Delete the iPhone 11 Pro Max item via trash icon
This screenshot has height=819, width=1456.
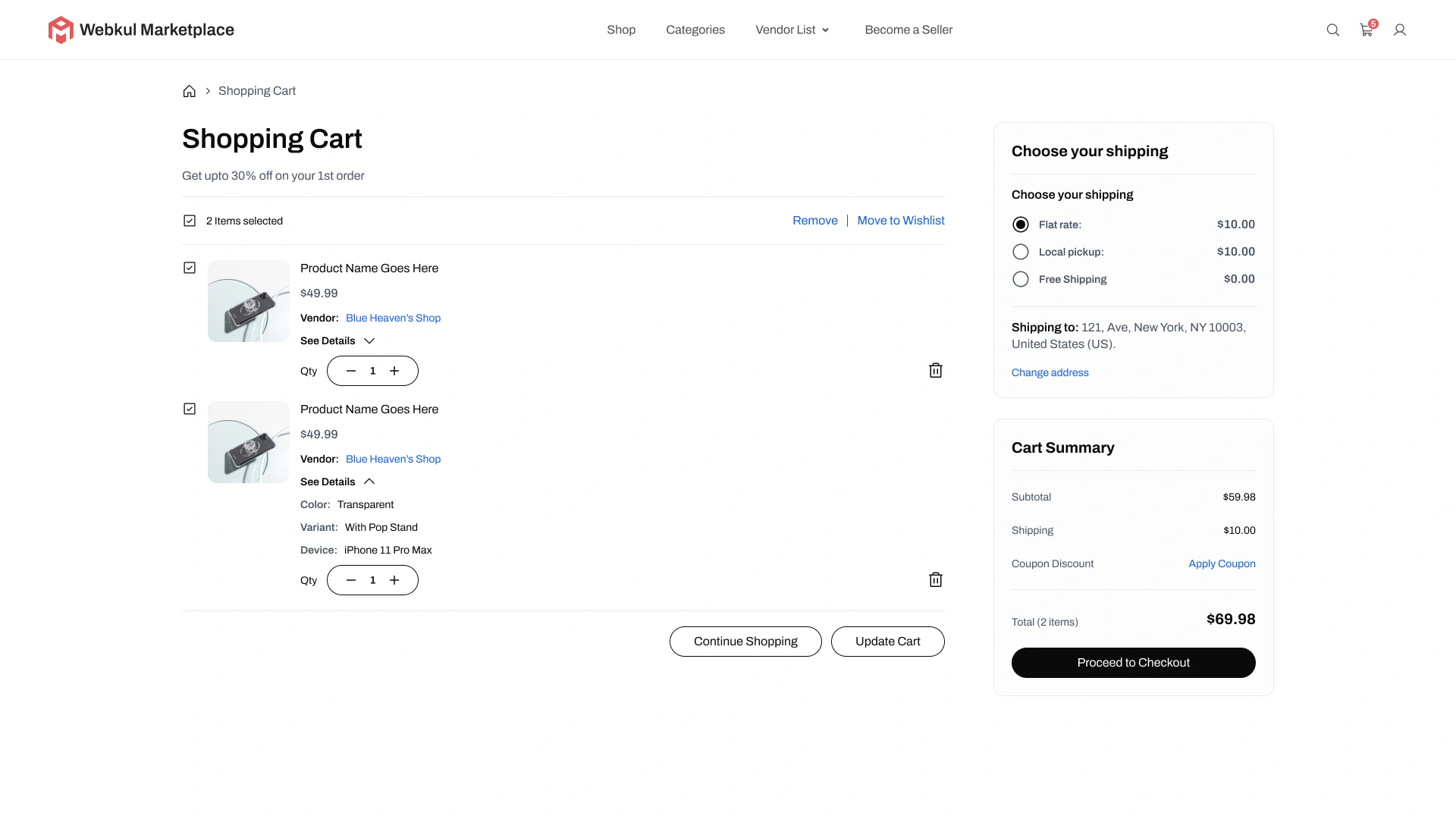point(936,579)
